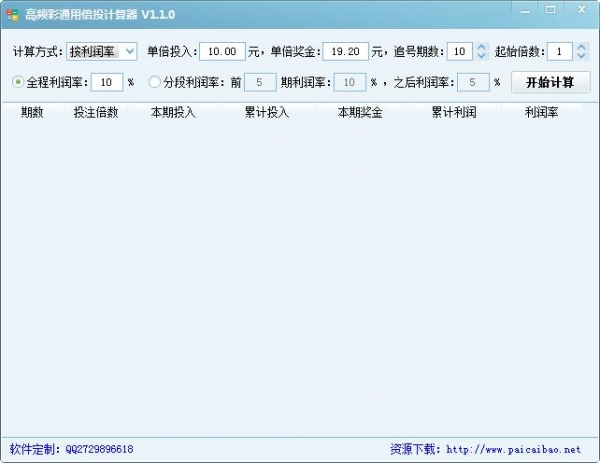Screen dimensions: 600x463
Task: Click the 累计利润 column header
Action: (x=454, y=112)
